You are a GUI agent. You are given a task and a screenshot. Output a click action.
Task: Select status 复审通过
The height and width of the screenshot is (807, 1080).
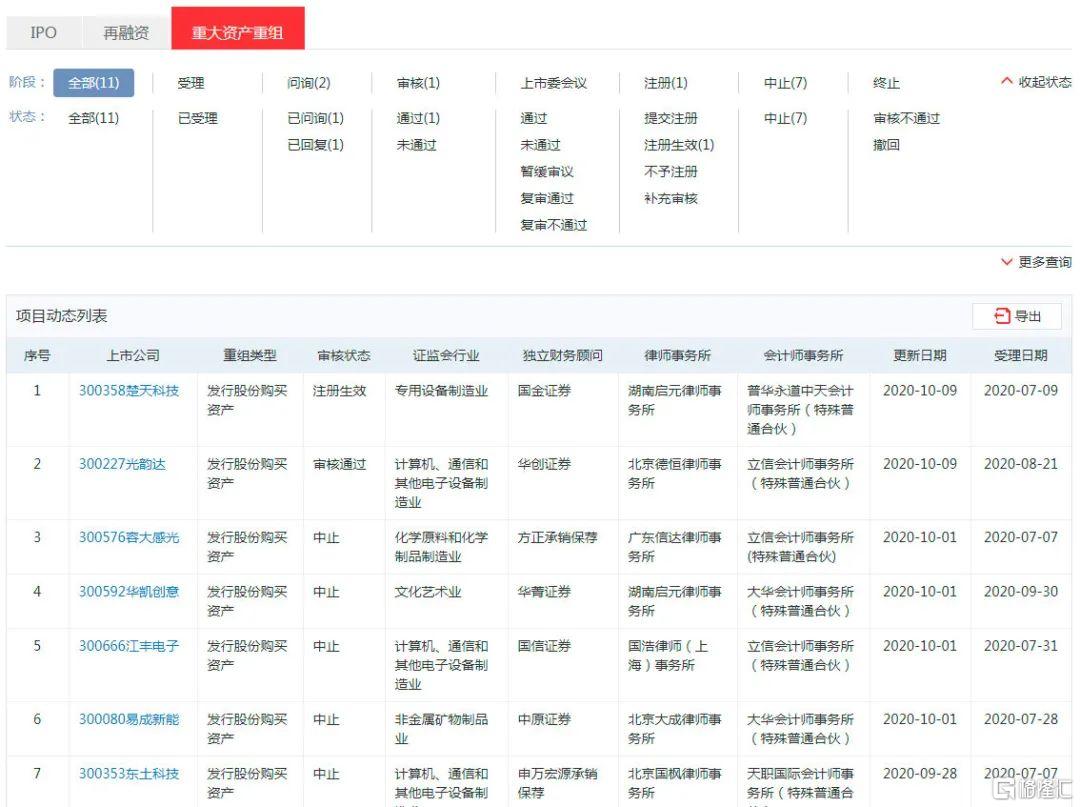click(547, 198)
